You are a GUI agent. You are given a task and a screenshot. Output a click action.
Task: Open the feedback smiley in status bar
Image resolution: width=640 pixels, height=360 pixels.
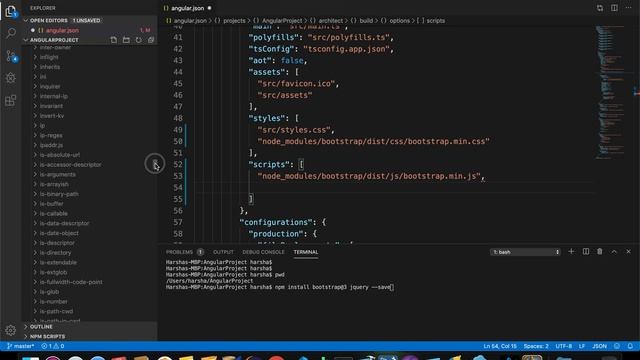[x=617, y=346]
